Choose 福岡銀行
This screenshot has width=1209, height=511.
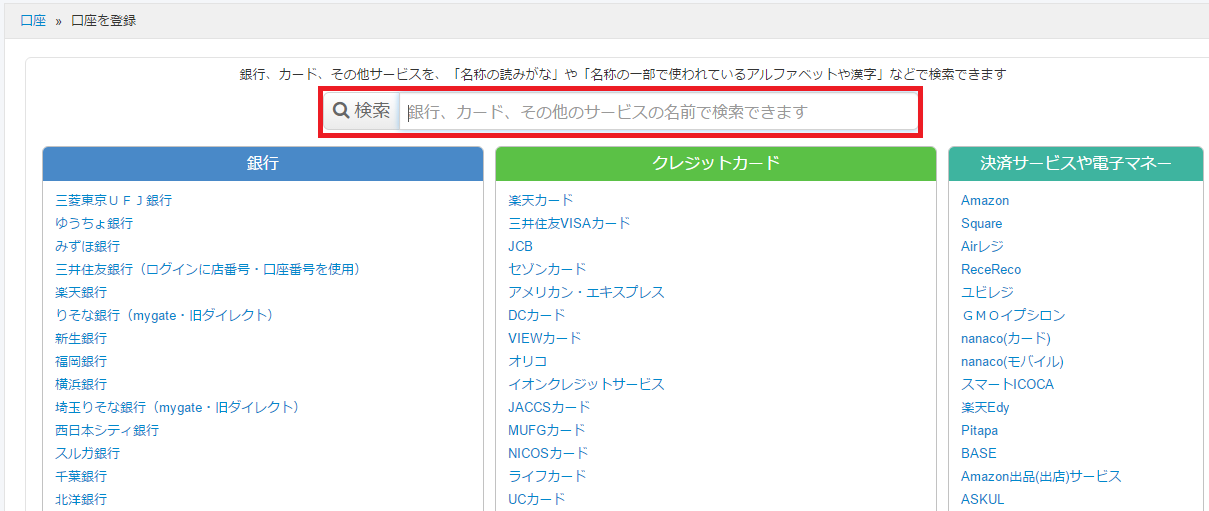click(81, 361)
